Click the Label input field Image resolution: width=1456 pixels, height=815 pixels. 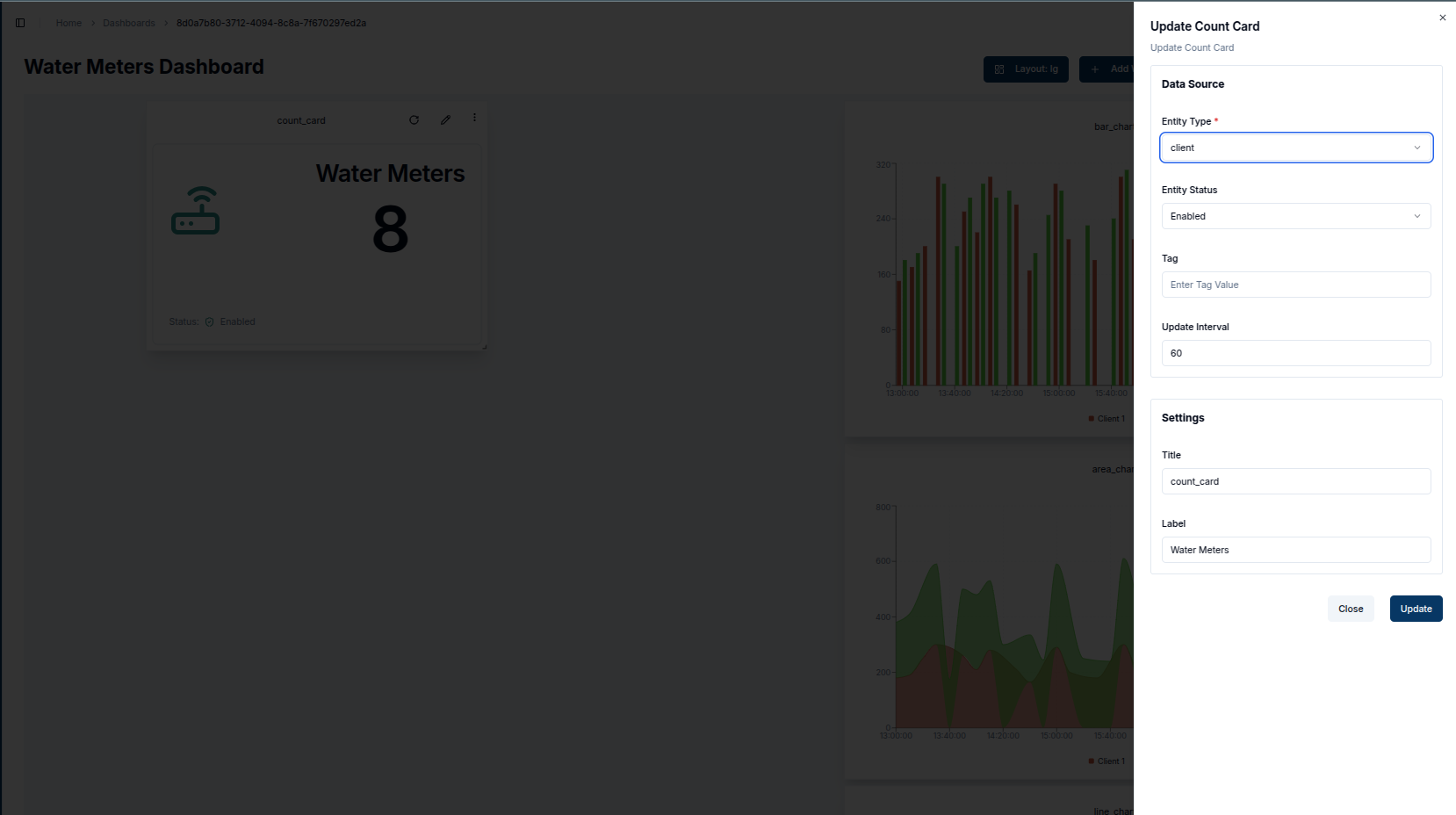tap(1296, 550)
